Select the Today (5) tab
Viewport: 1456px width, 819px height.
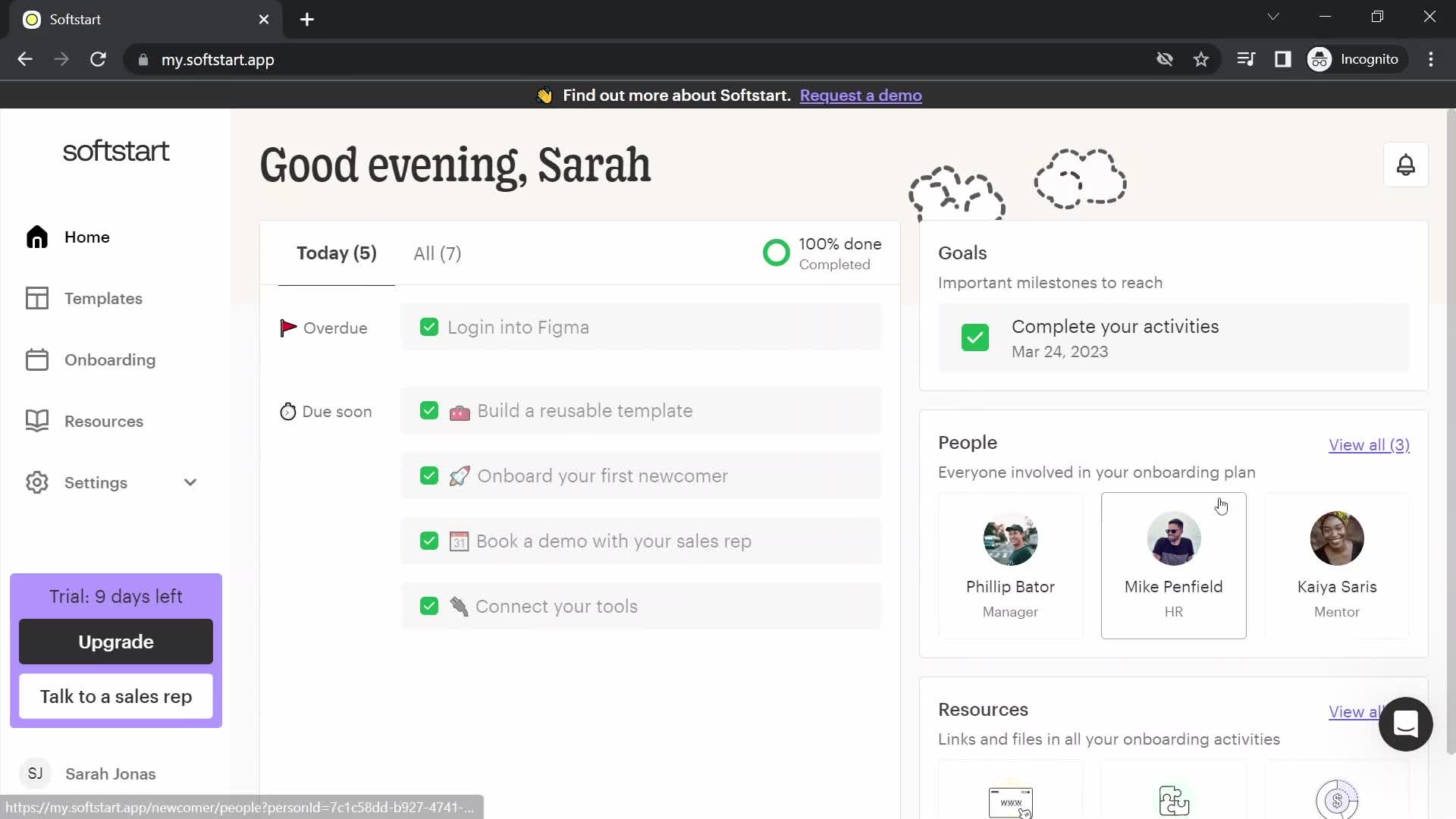(337, 253)
